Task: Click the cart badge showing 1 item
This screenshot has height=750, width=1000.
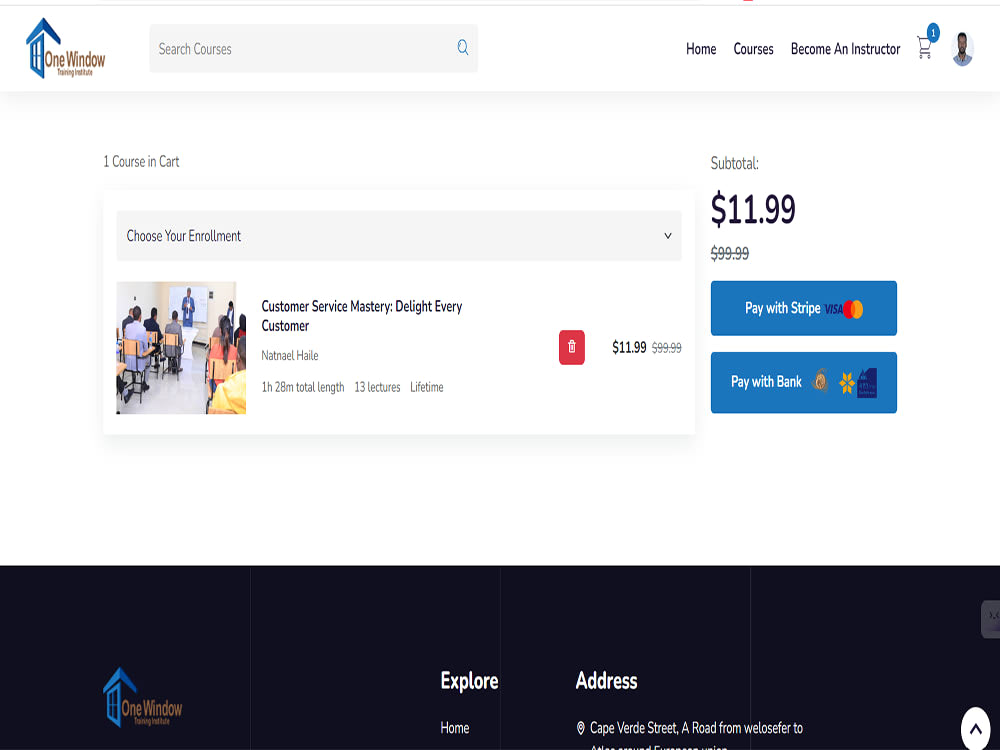Action: click(933, 32)
